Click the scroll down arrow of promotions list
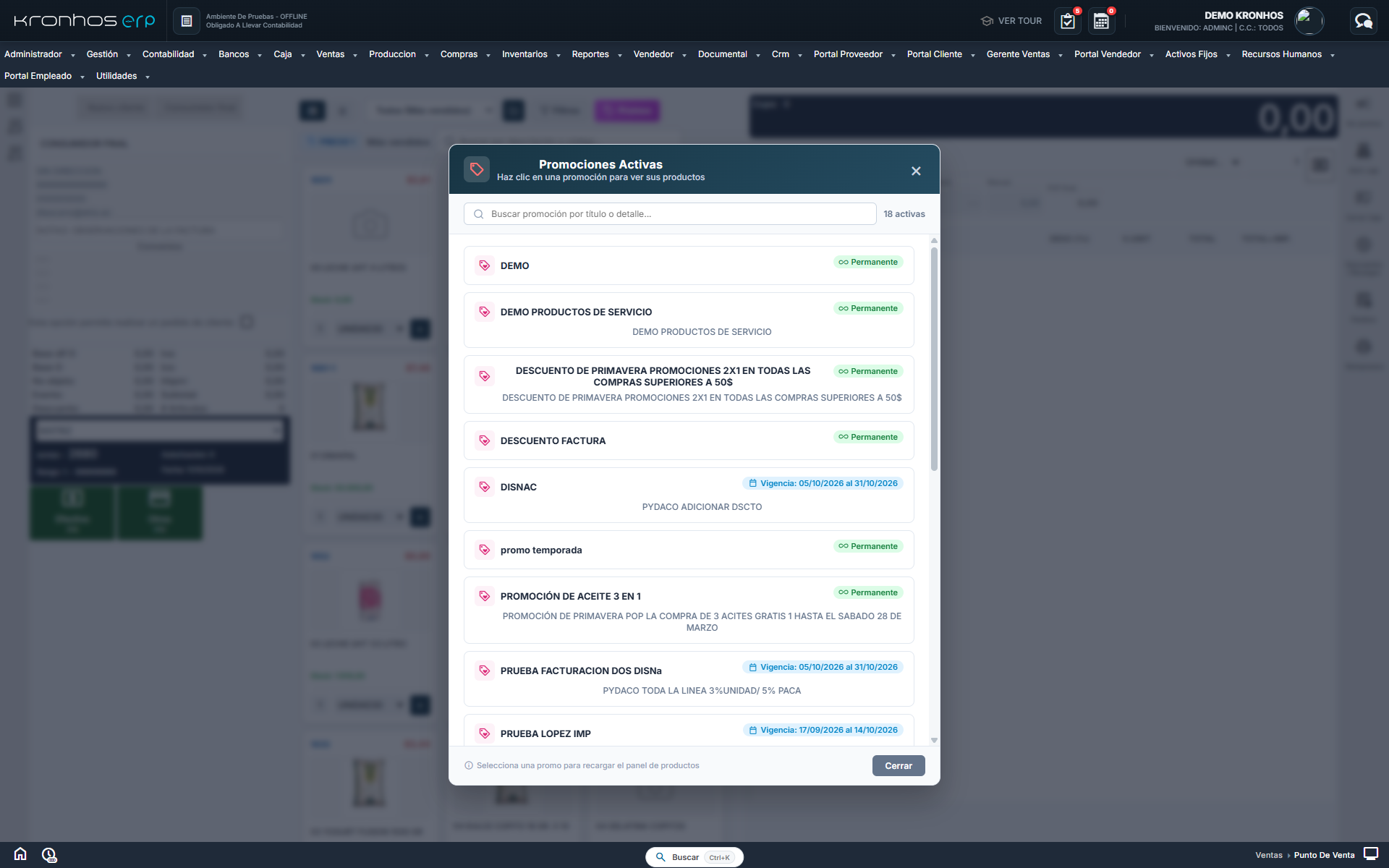Viewport: 1389px width, 868px height. pyautogui.click(x=934, y=740)
